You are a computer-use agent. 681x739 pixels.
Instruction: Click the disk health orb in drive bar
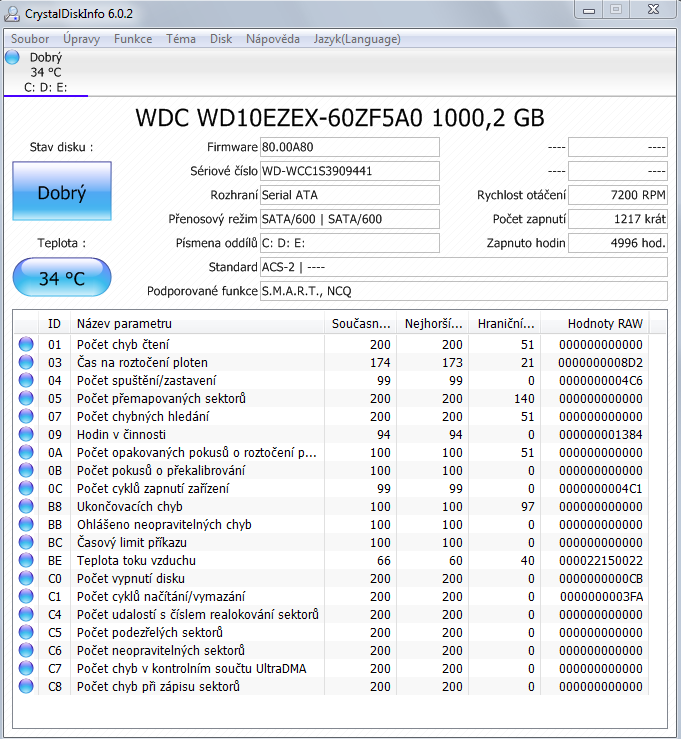12,58
